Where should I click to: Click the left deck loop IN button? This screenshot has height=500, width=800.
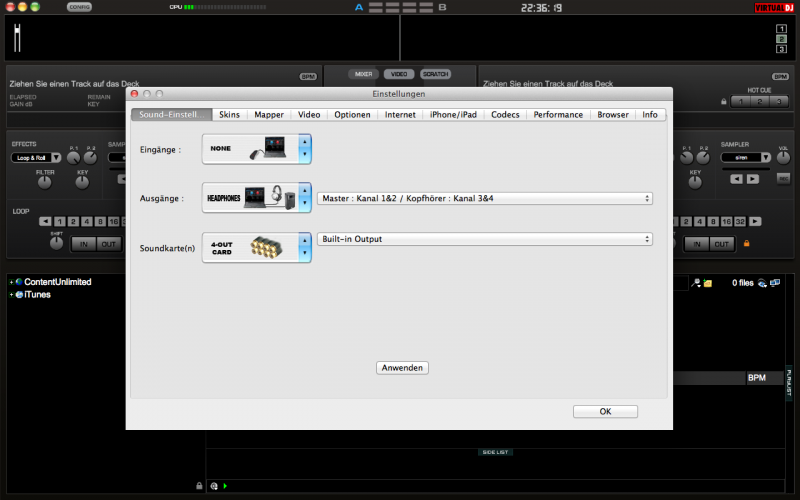[x=83, y=244]
